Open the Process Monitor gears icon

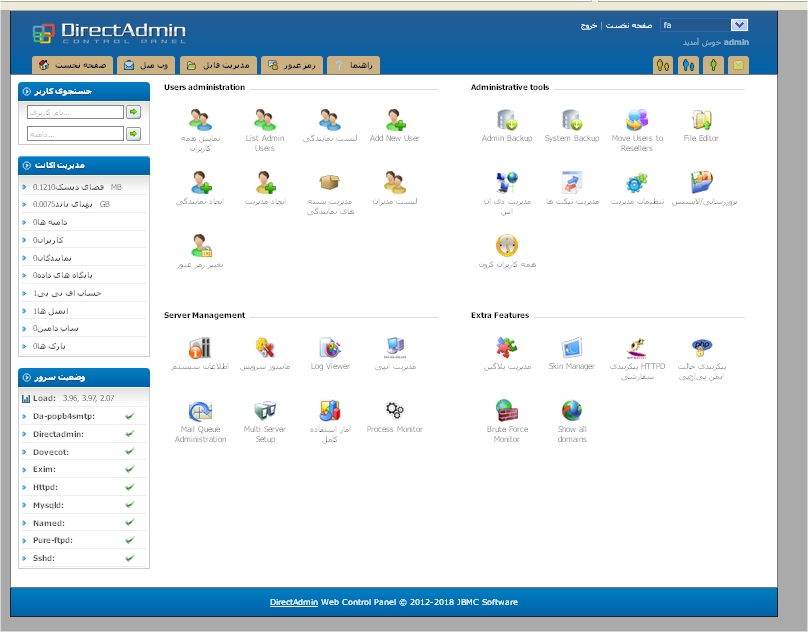tap(395, 411)
